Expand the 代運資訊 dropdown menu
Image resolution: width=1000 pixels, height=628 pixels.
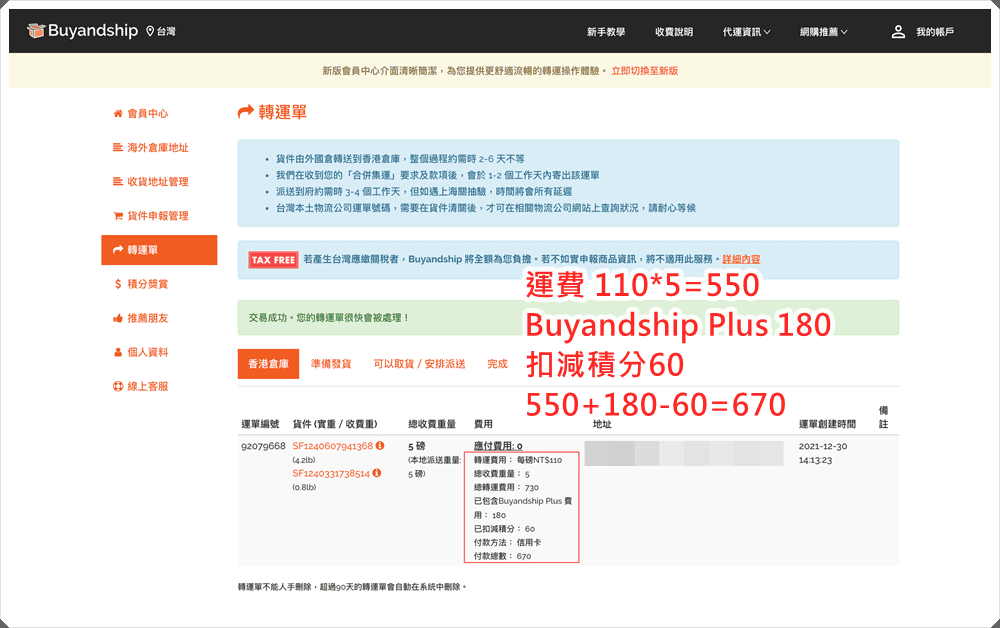point(746,32)
